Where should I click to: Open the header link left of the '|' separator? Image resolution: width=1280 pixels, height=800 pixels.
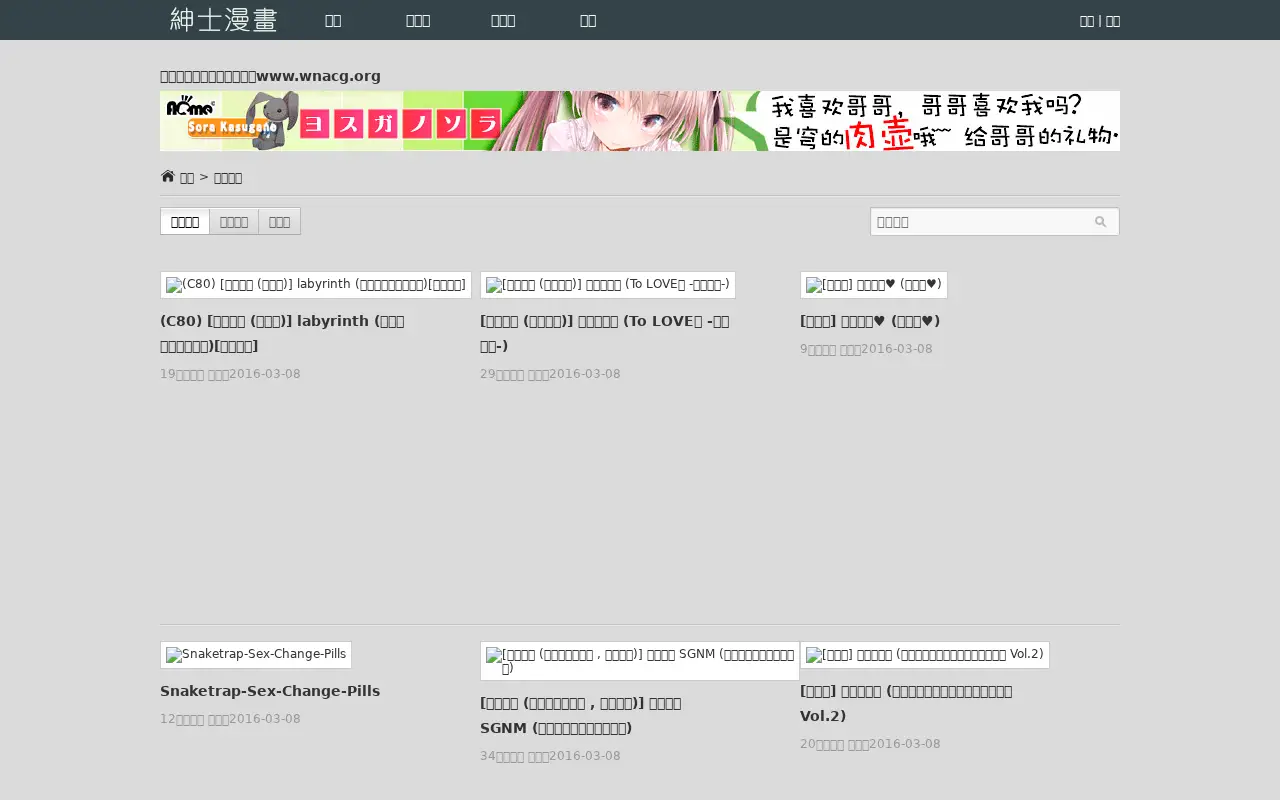point(1087,21)
